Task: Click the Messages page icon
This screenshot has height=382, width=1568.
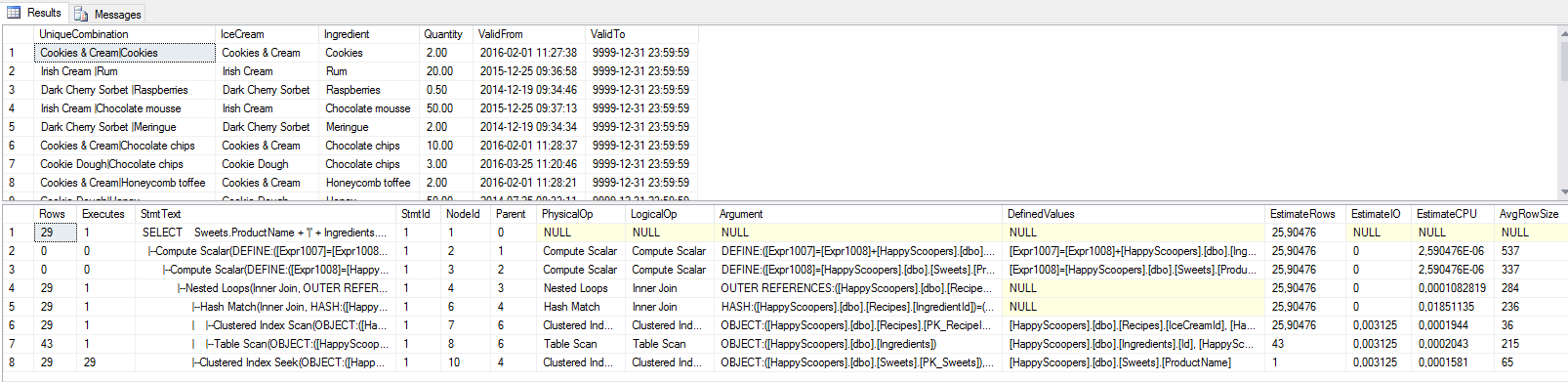Action: [x=81, y=15]
